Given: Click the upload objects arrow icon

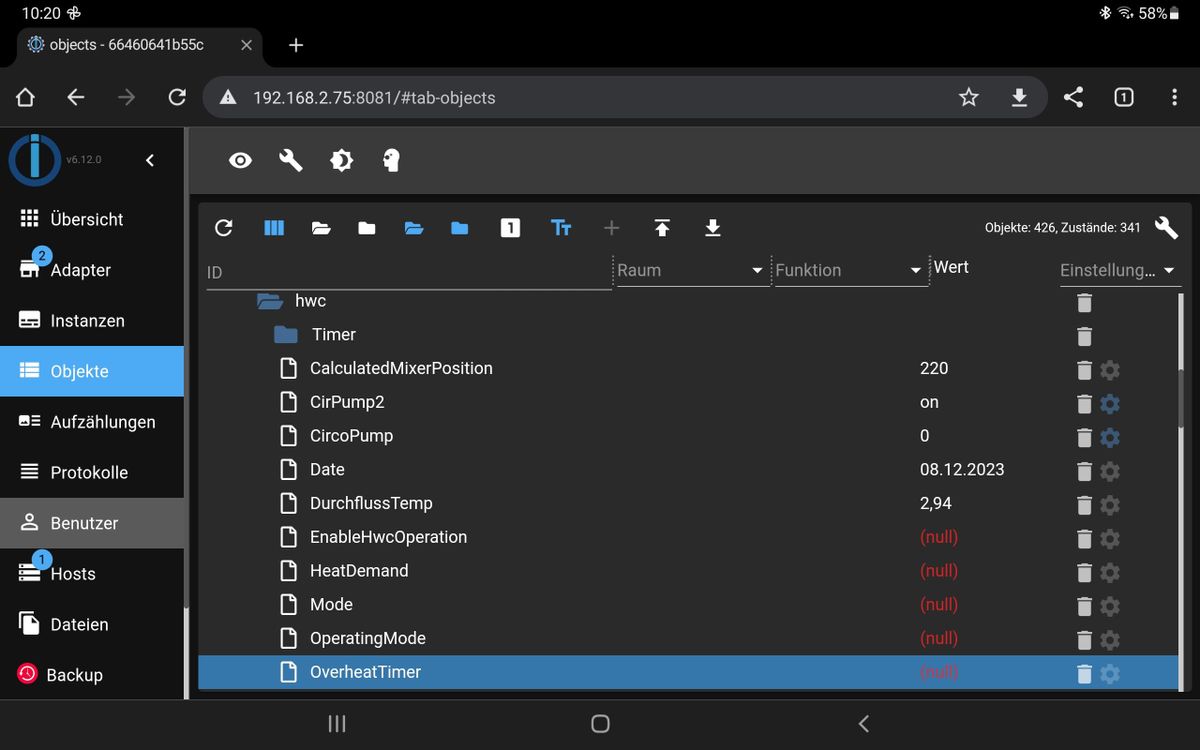Looking at the screenshot, I should [x=662, y=228].
